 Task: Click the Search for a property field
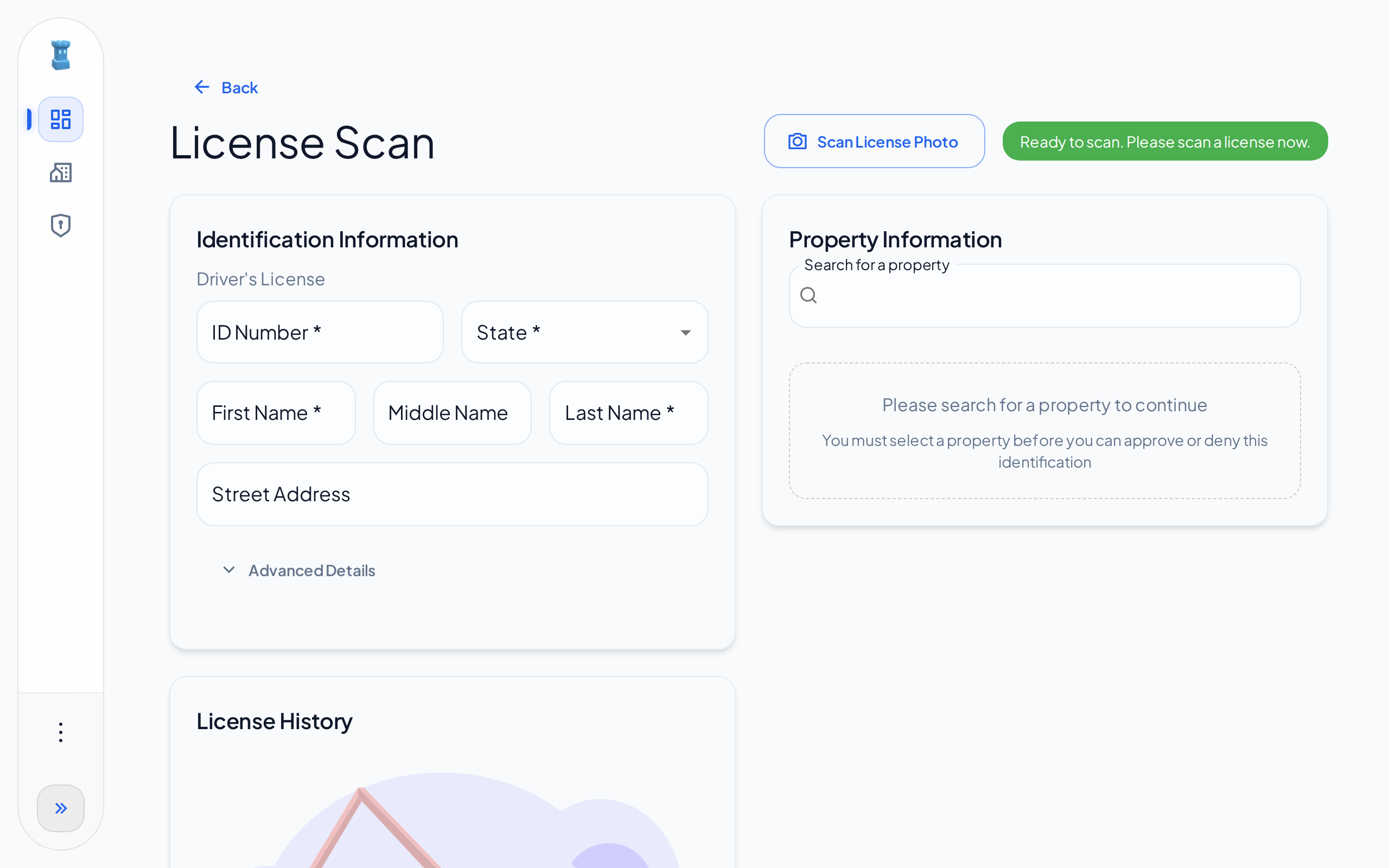pyautogui.click(x=1044, y=296)
